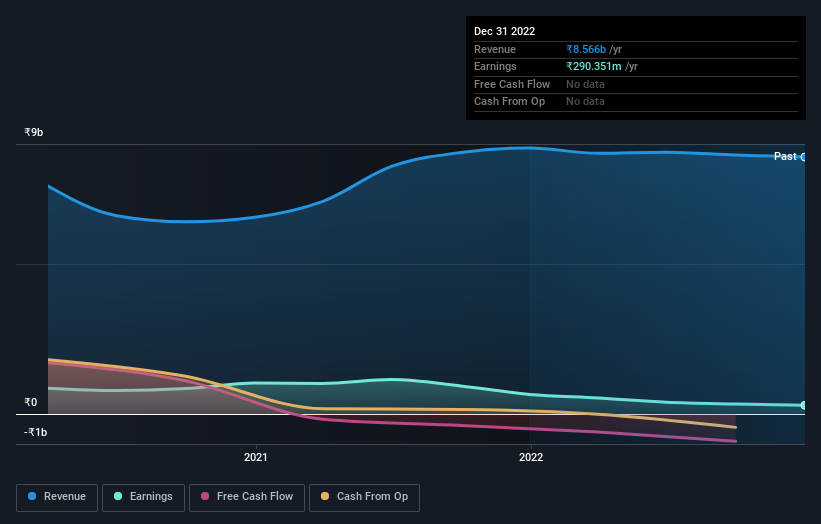Select the 2021 x-axis label

256,457
